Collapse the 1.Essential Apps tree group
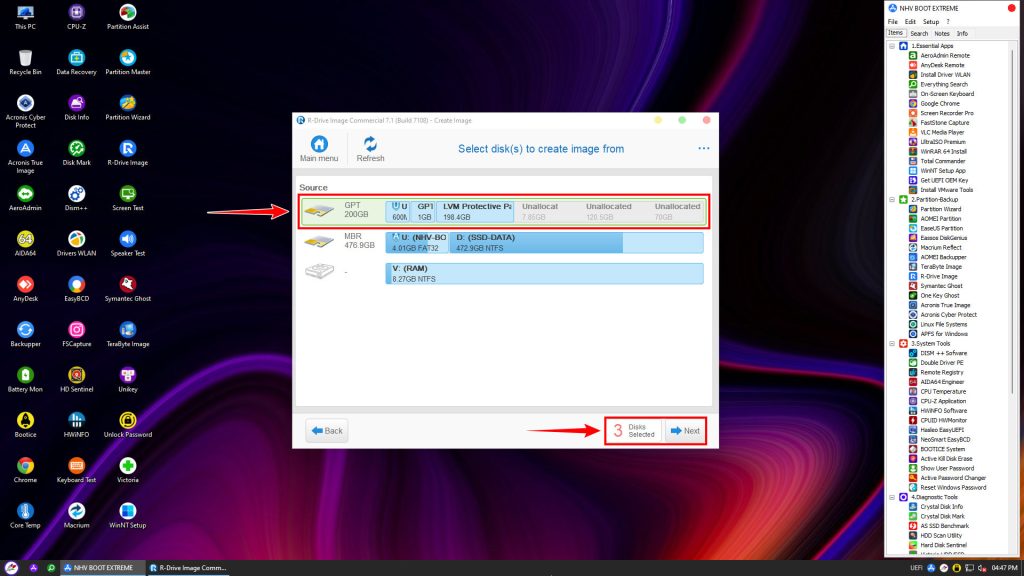 pyautogui.click(x=892, y=46)
